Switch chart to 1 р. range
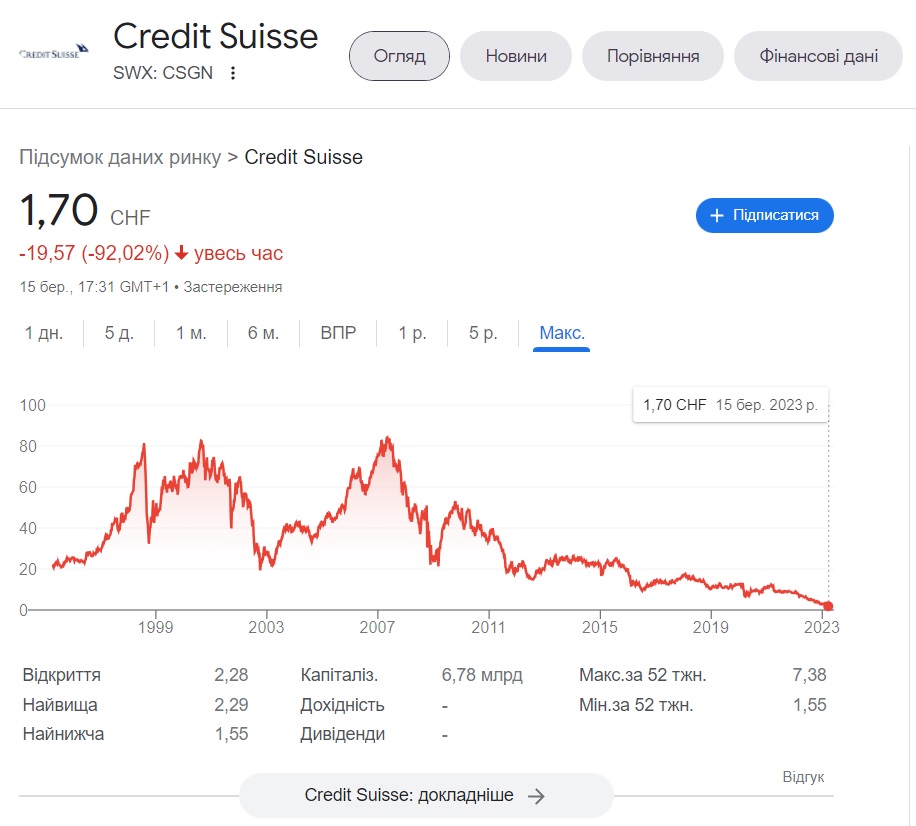 tap(412, 333)
